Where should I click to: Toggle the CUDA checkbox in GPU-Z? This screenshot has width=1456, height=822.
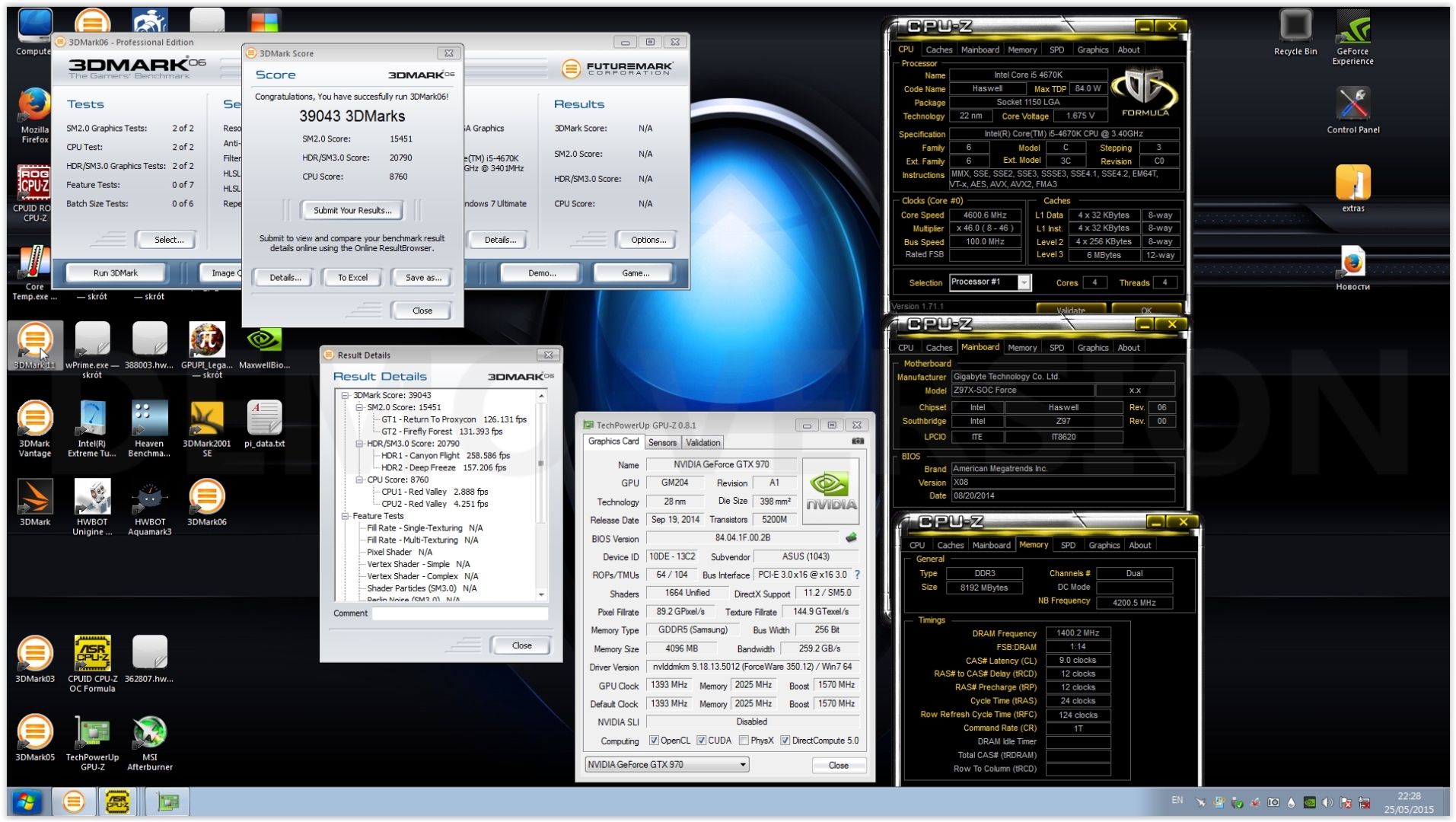[x=701, y=741]
